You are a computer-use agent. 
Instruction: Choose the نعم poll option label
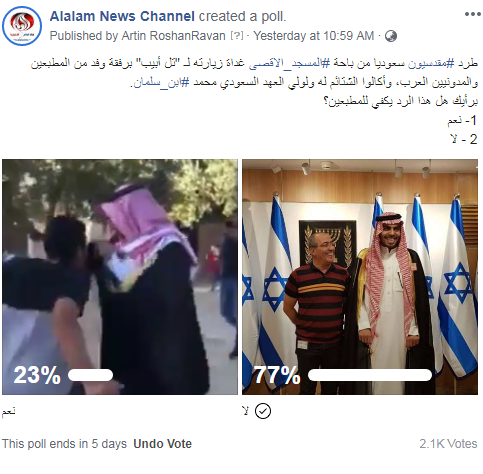tap(8, 411)
